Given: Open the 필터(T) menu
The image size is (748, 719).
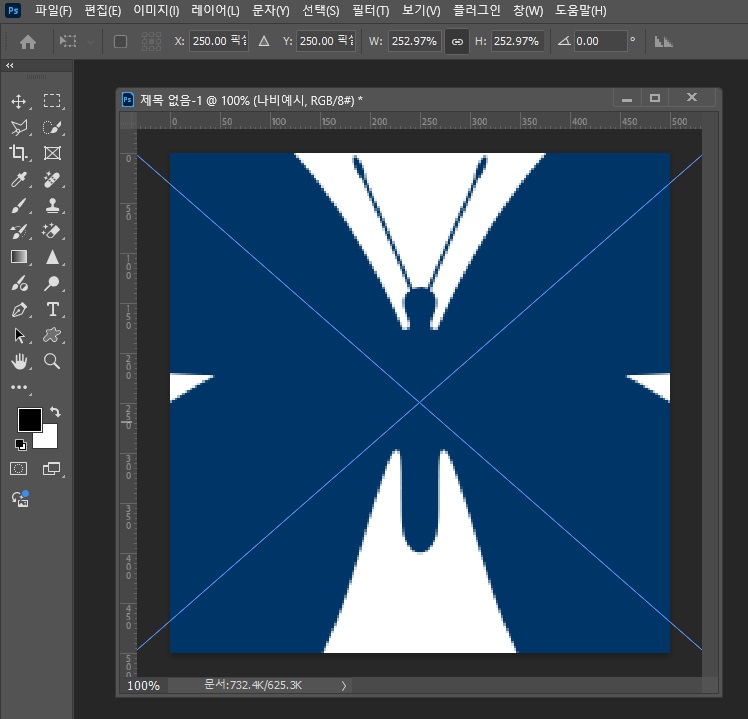Looking at the screenshot, I should pyautogui.click(x=371, y=10).
